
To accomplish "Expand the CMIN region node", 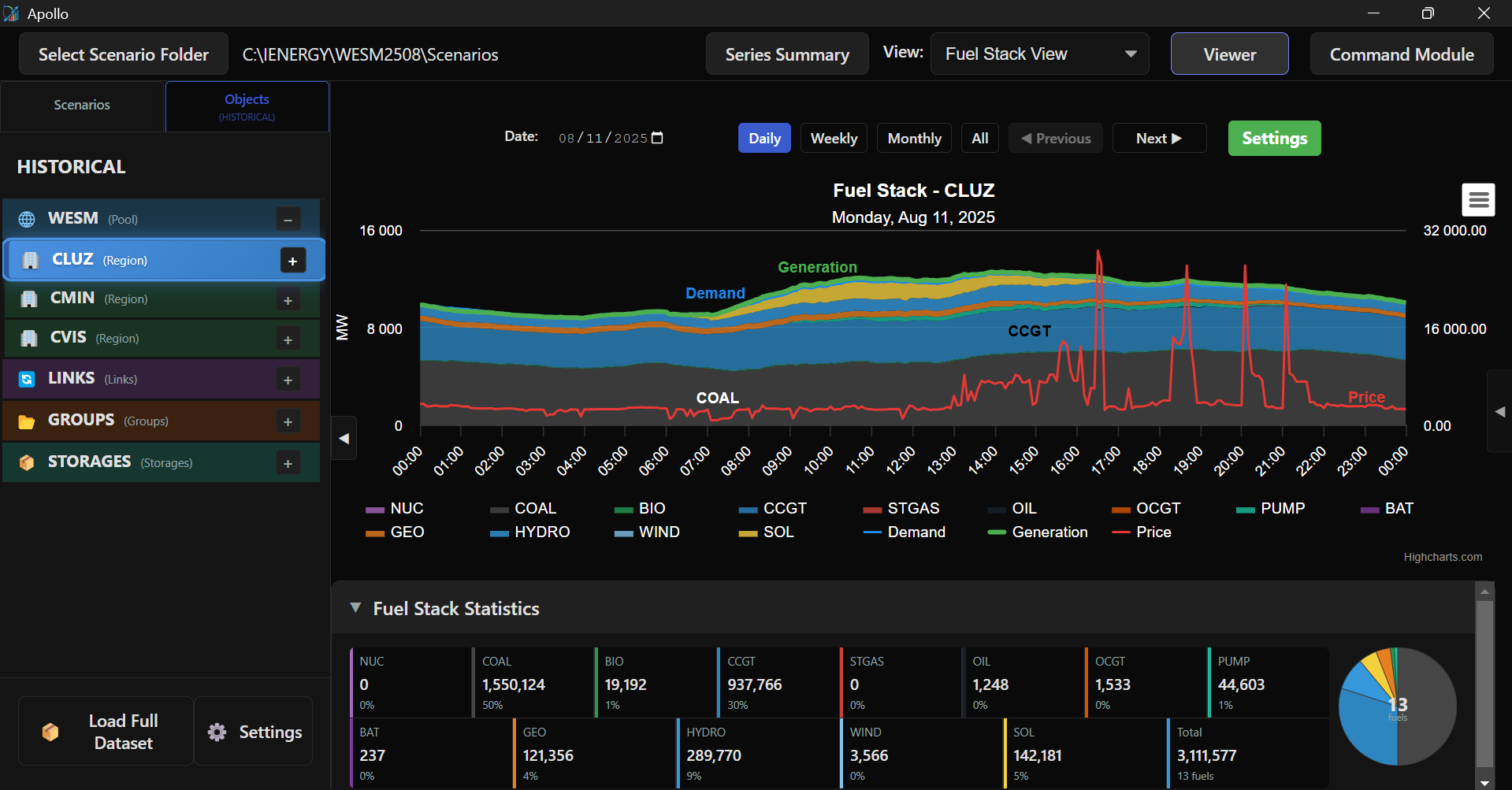I will [x=288, y=300].
